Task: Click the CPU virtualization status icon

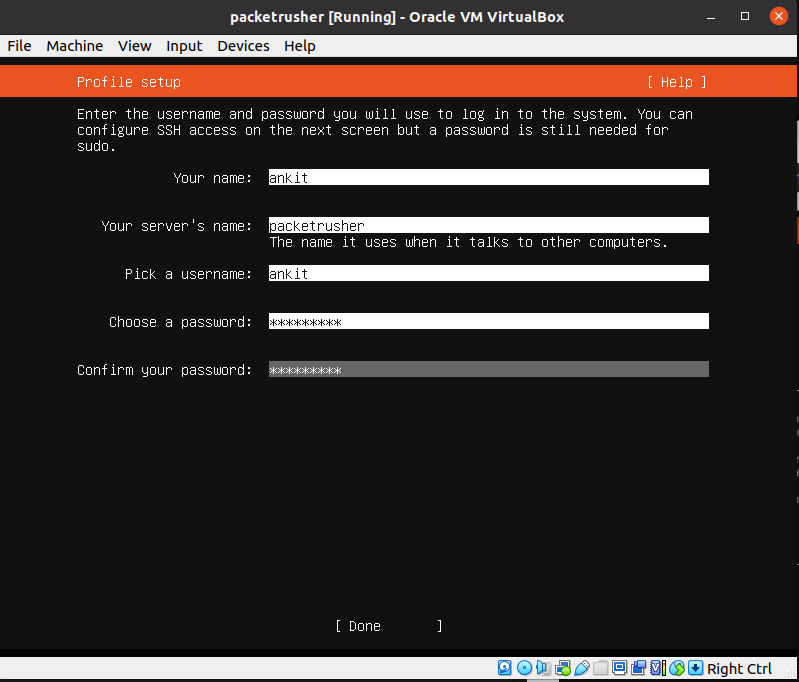Action: tap(658, 668)
